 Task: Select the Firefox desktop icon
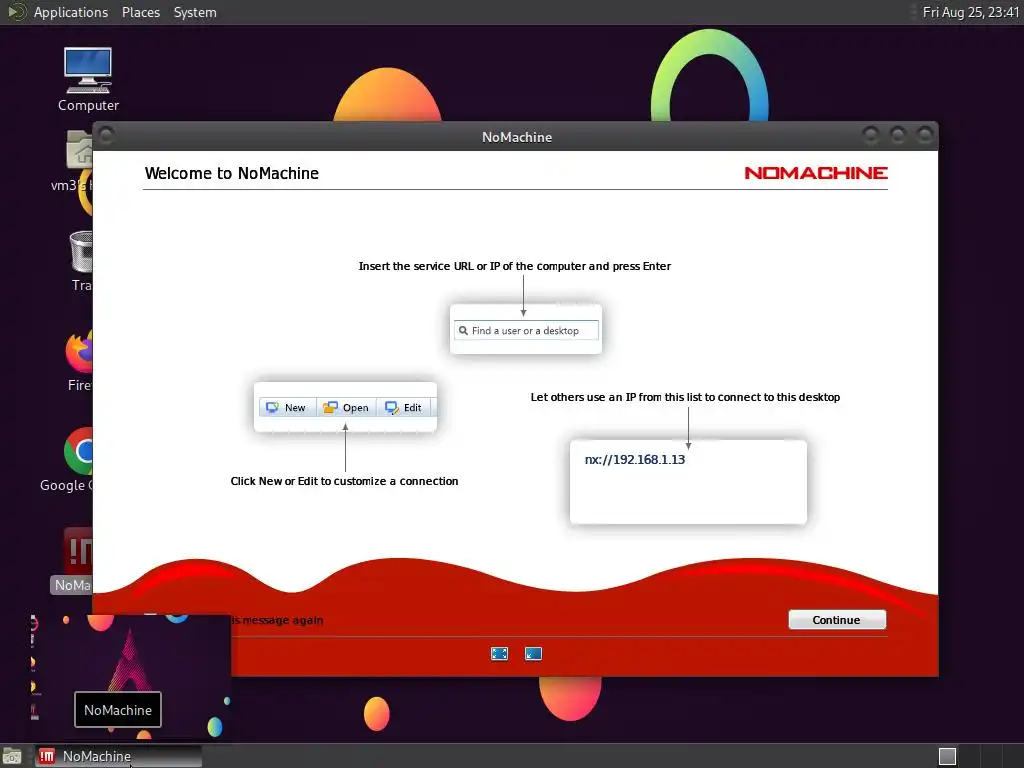coord(79,360)
